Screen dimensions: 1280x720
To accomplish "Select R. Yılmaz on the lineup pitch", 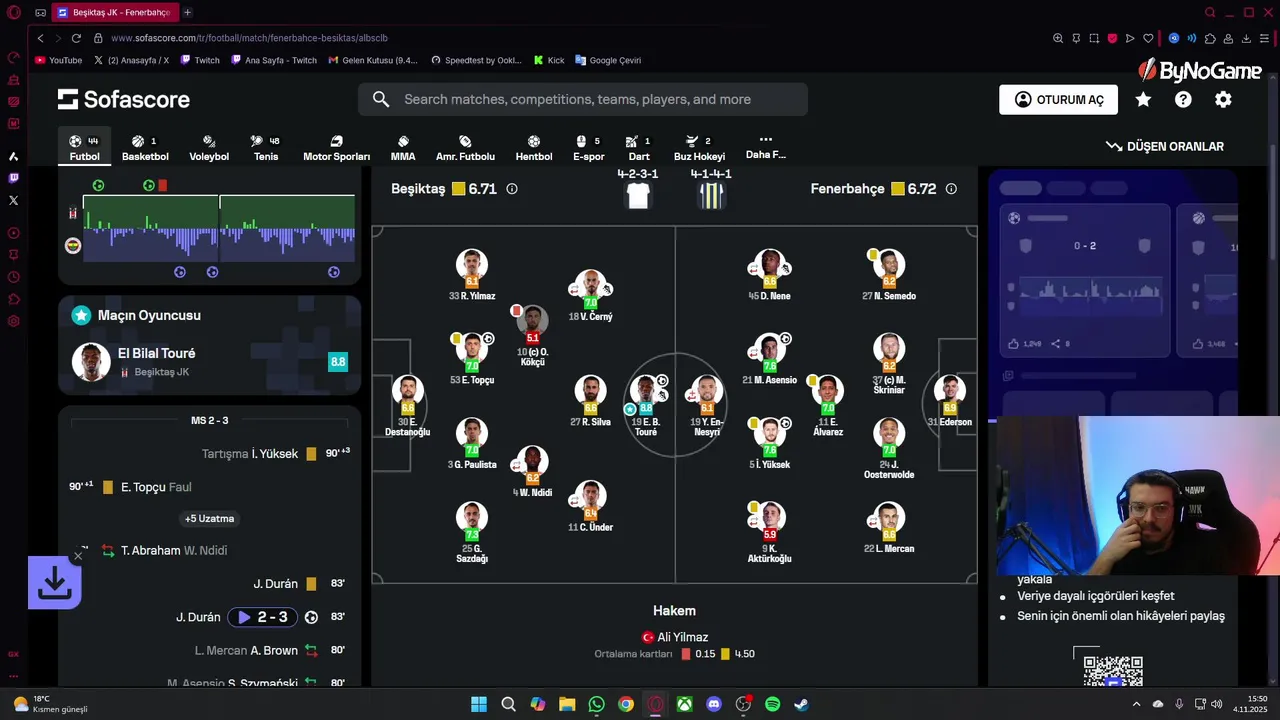I will (472, 274).
